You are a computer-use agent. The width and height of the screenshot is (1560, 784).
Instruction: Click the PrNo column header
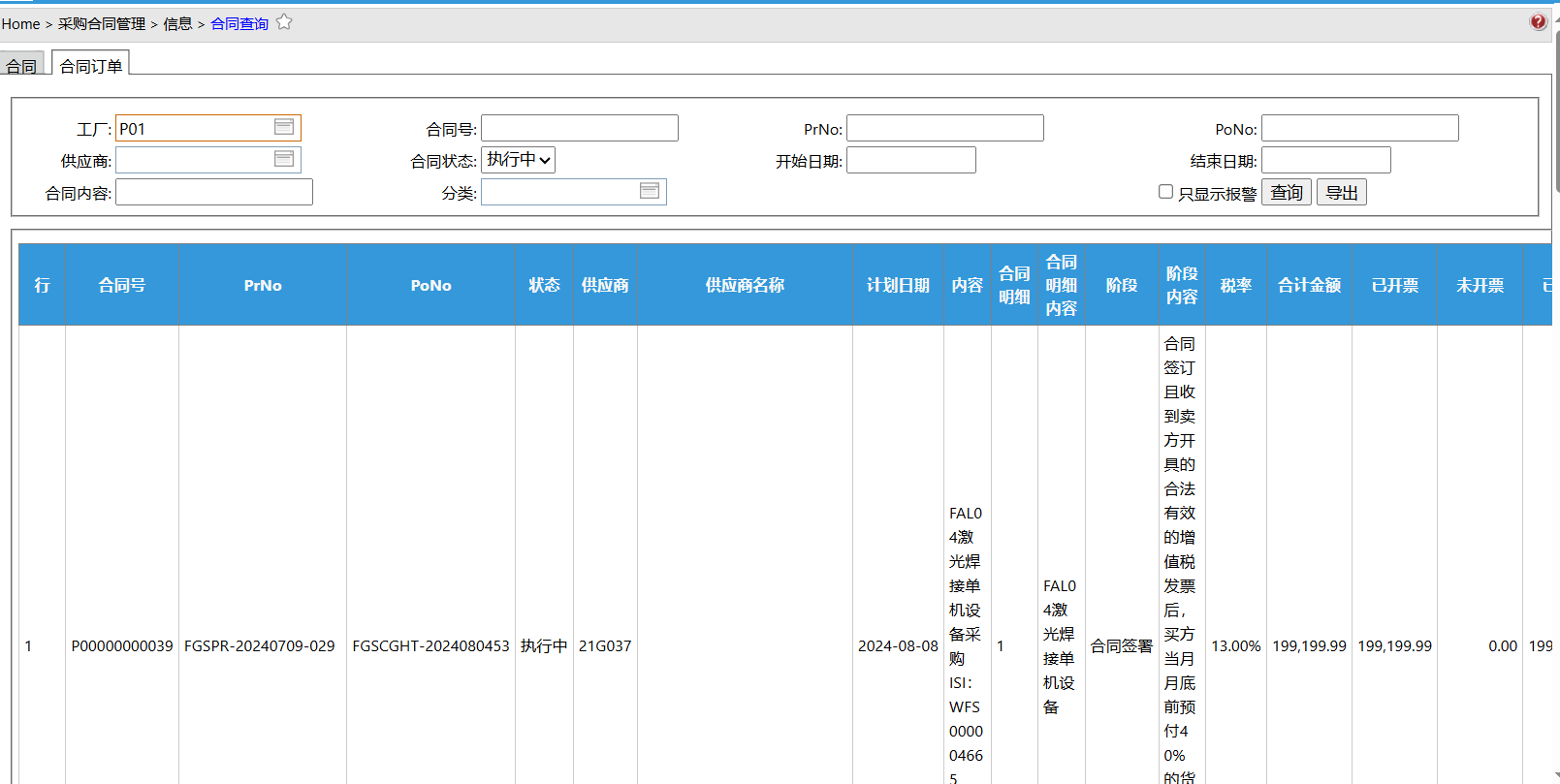(263, 285)
